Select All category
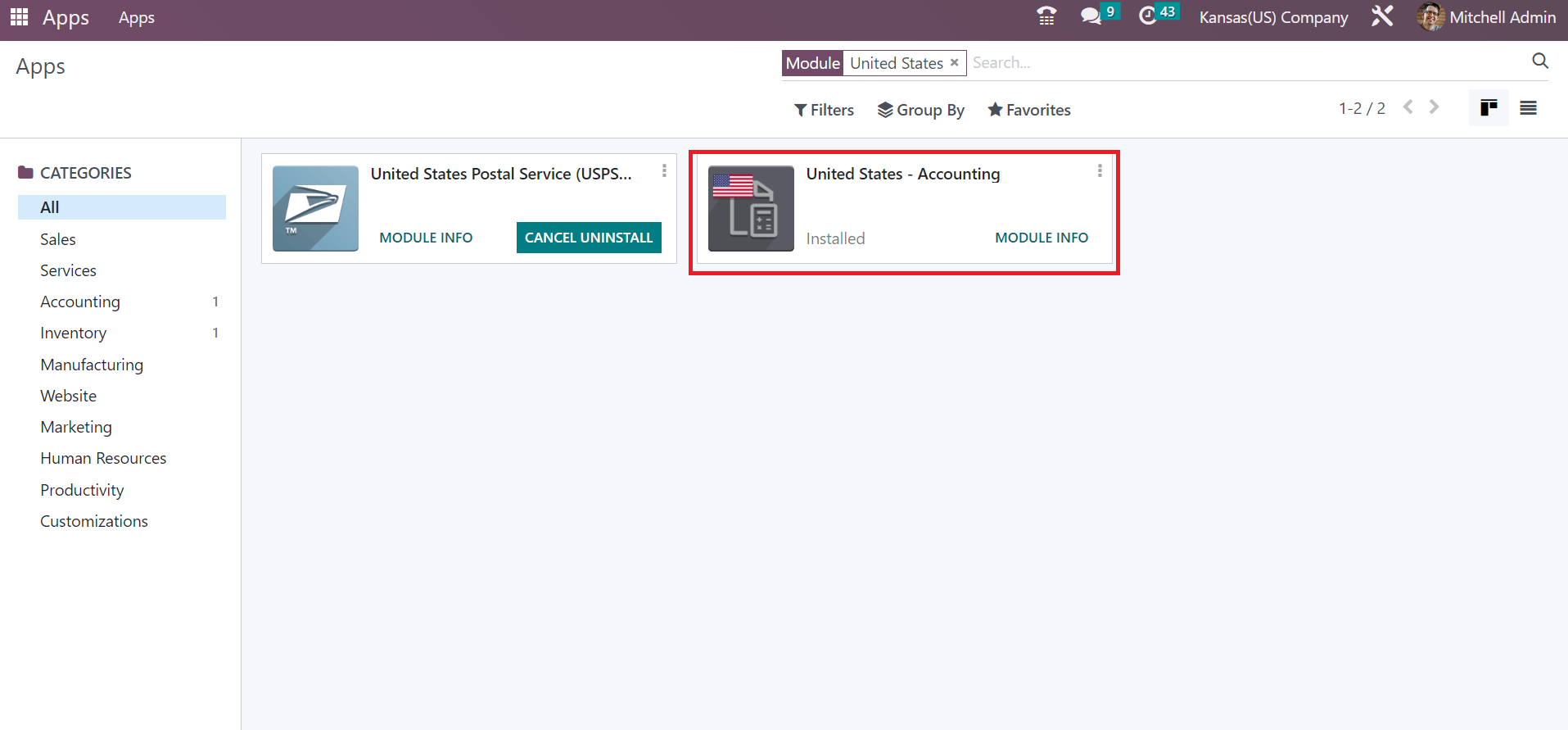The image size is (1568, 730). pos(122,207)
